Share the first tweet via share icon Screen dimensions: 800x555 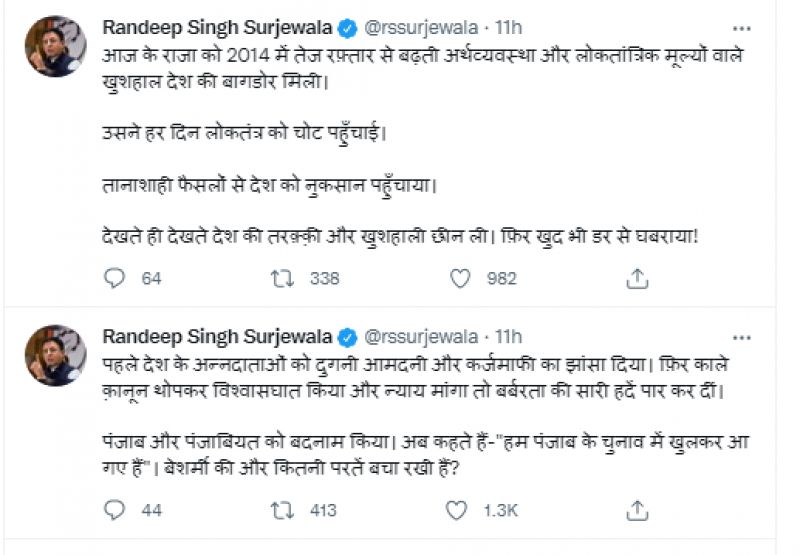[x=637, y=279]
